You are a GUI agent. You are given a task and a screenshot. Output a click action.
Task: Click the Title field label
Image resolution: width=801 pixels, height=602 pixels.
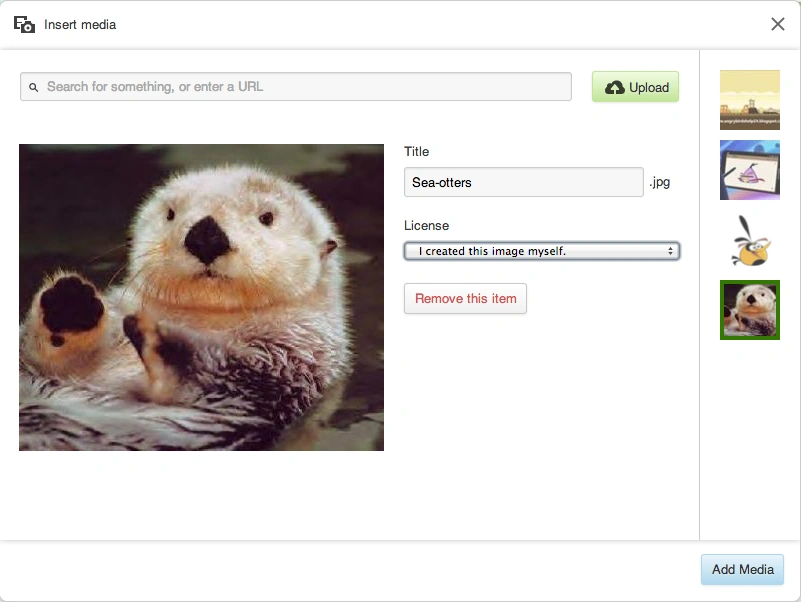click(416, 152)
